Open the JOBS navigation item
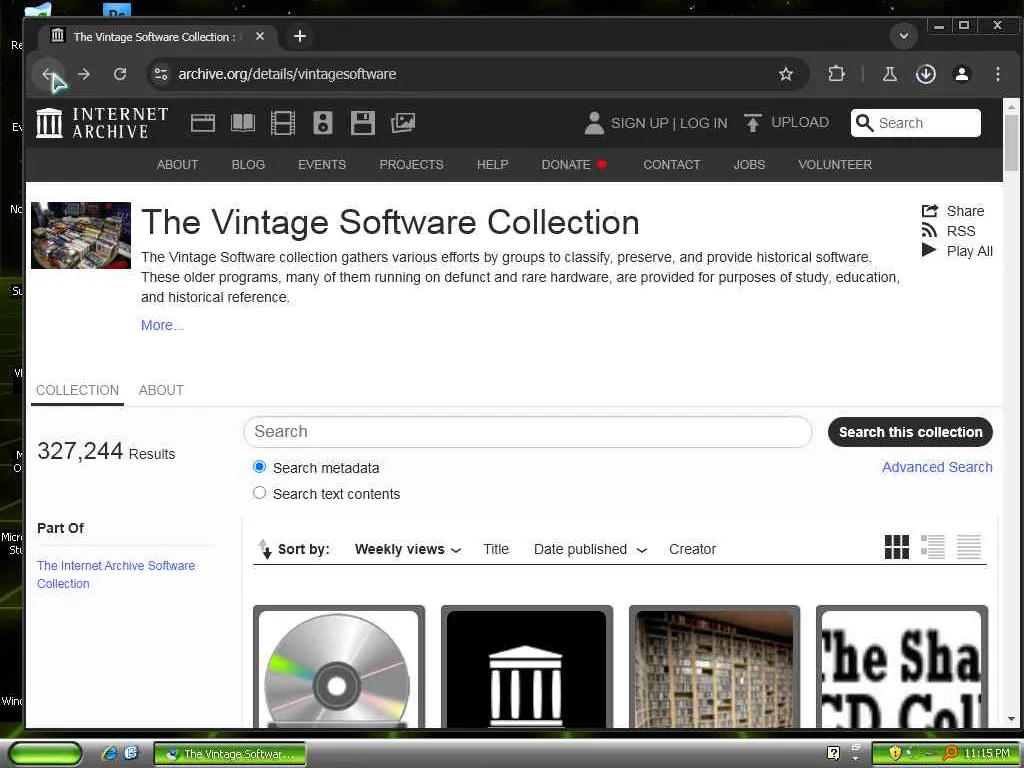This screenshot has width=1024, height=768. click(x=749, y=165)
